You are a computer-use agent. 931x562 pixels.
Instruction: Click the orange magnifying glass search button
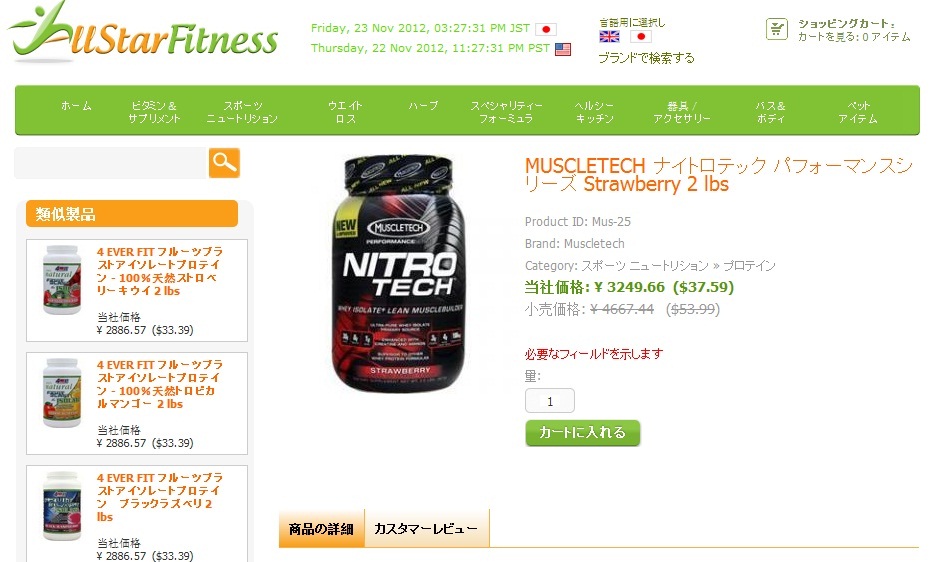[x=224, y=163]
